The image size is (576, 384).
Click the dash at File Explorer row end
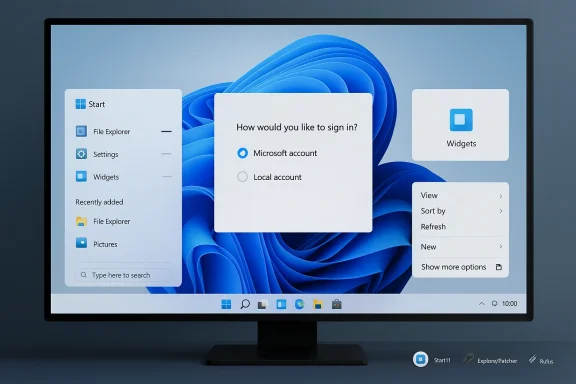pyautogui.click(x=166, y=131)
